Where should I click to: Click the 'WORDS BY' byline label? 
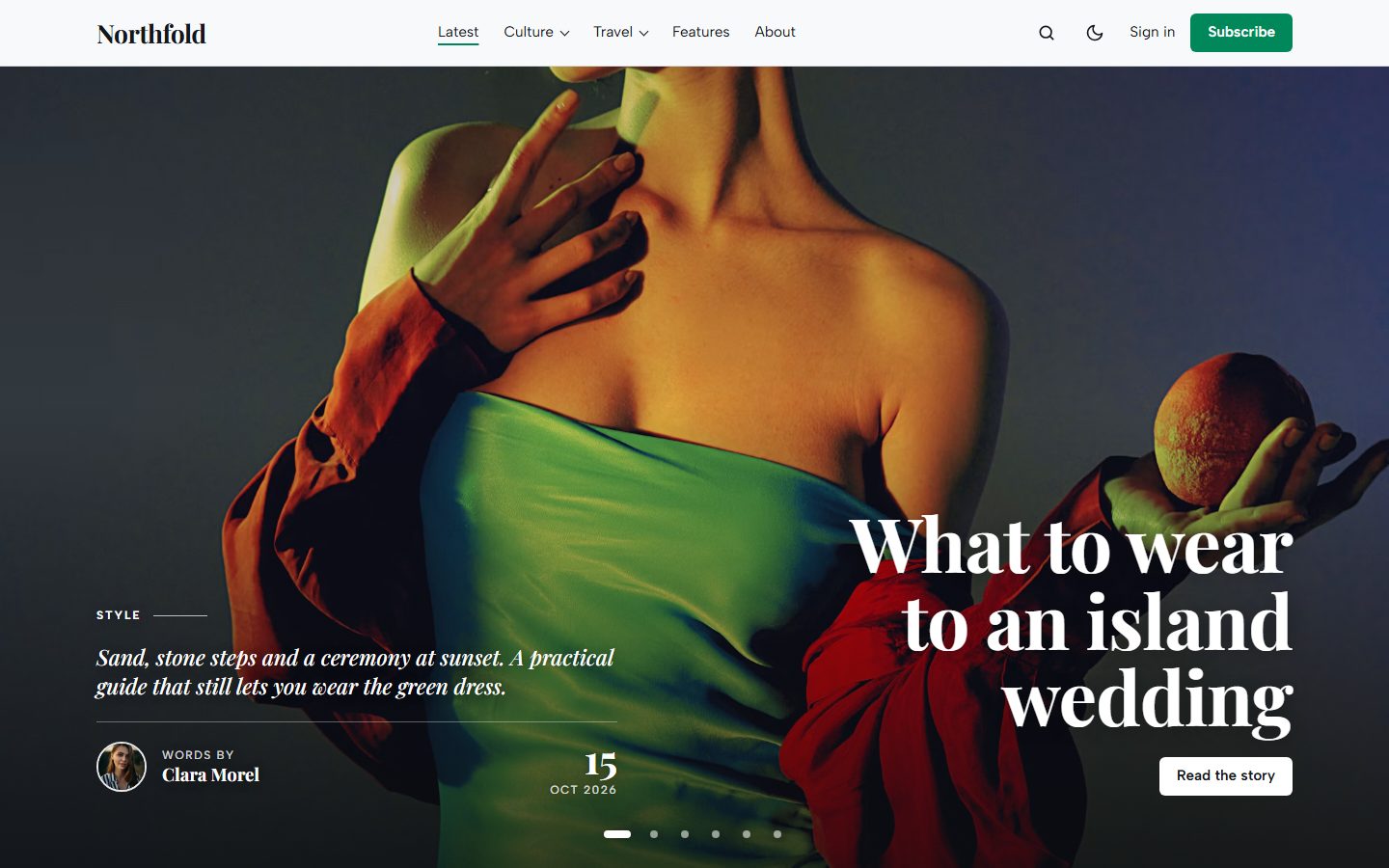[198, 755]
